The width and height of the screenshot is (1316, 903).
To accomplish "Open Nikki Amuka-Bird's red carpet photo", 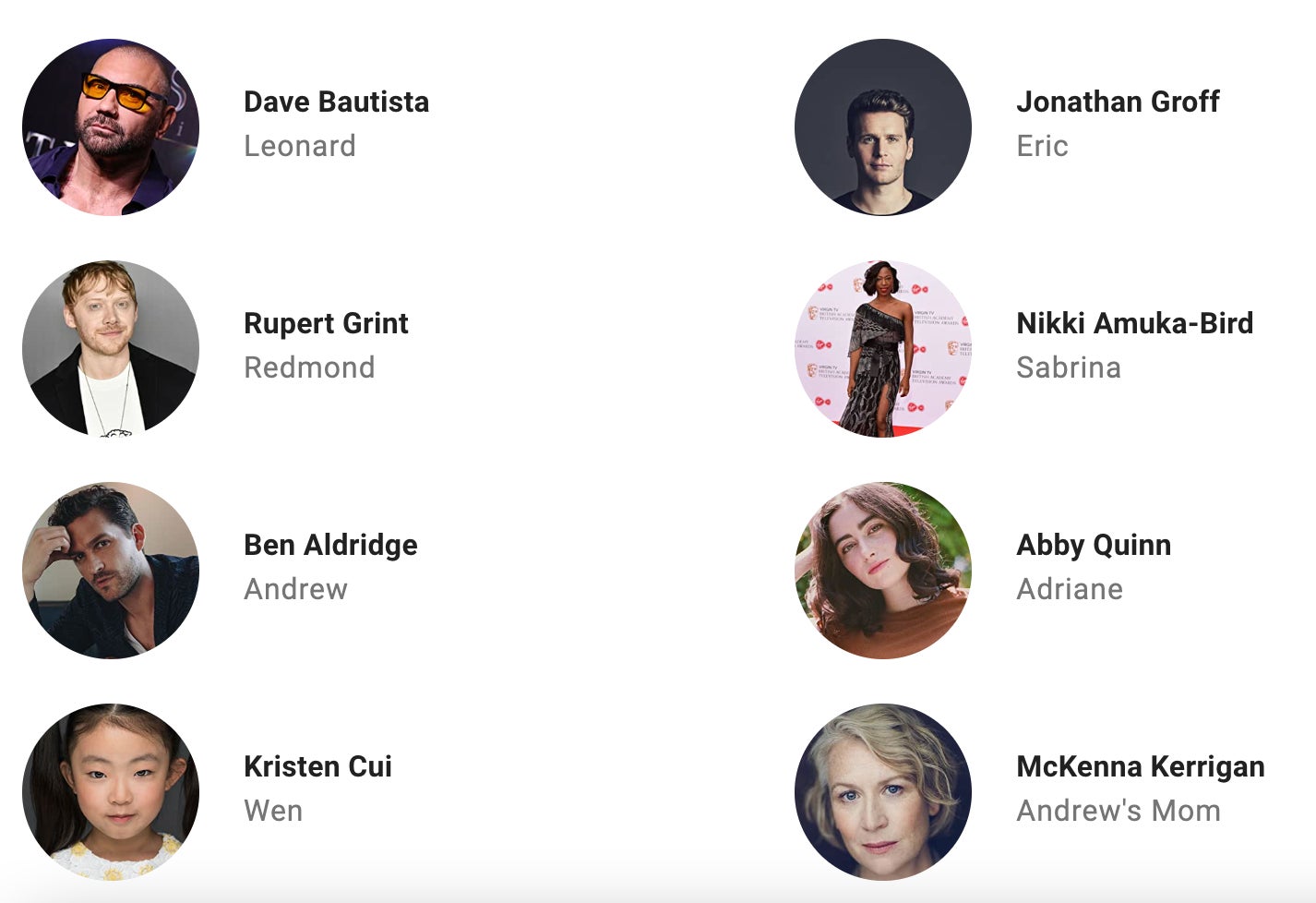I will (x=883, y=349).
